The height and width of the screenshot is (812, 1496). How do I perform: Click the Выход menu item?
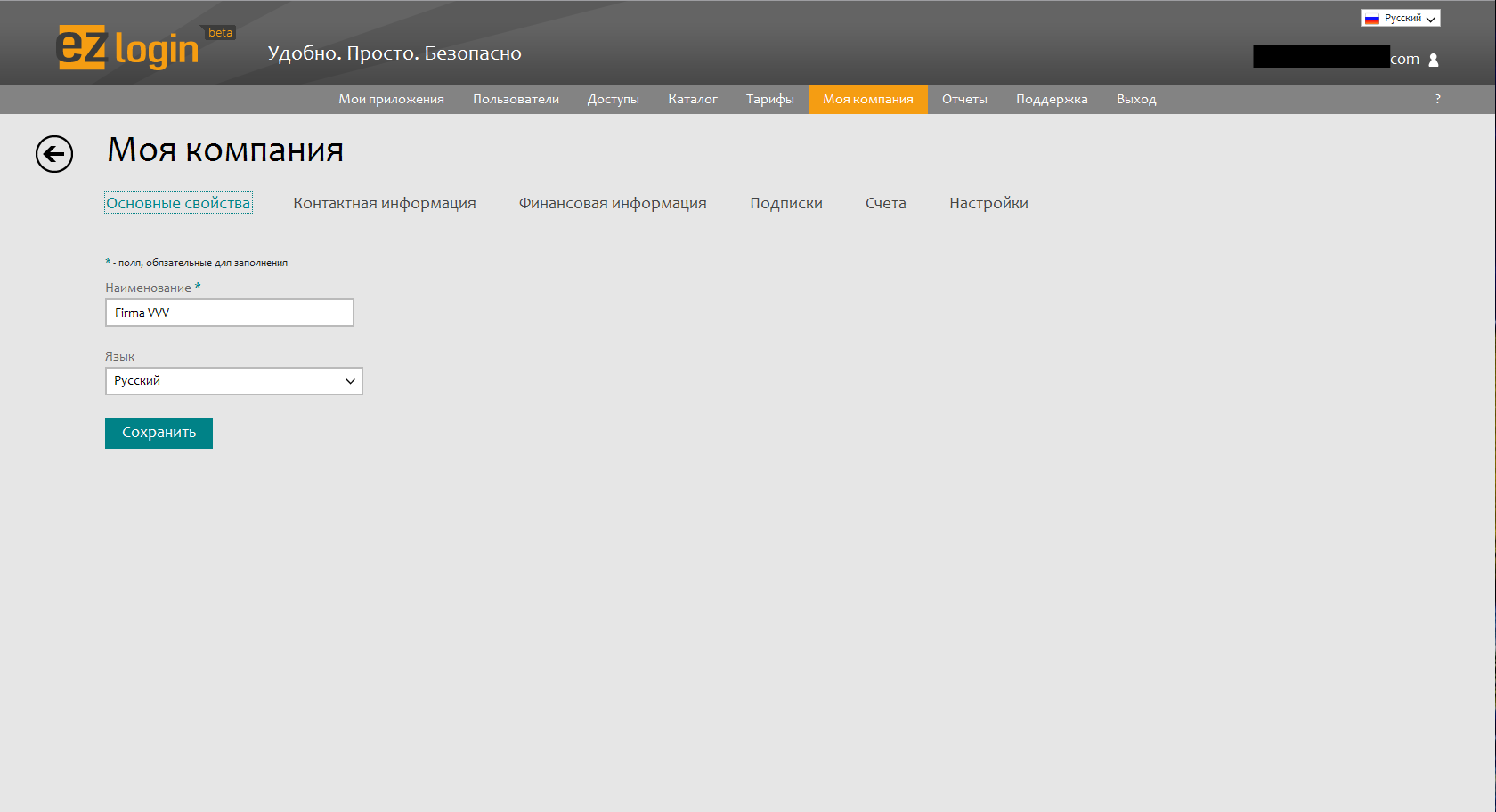(1136, 99)
